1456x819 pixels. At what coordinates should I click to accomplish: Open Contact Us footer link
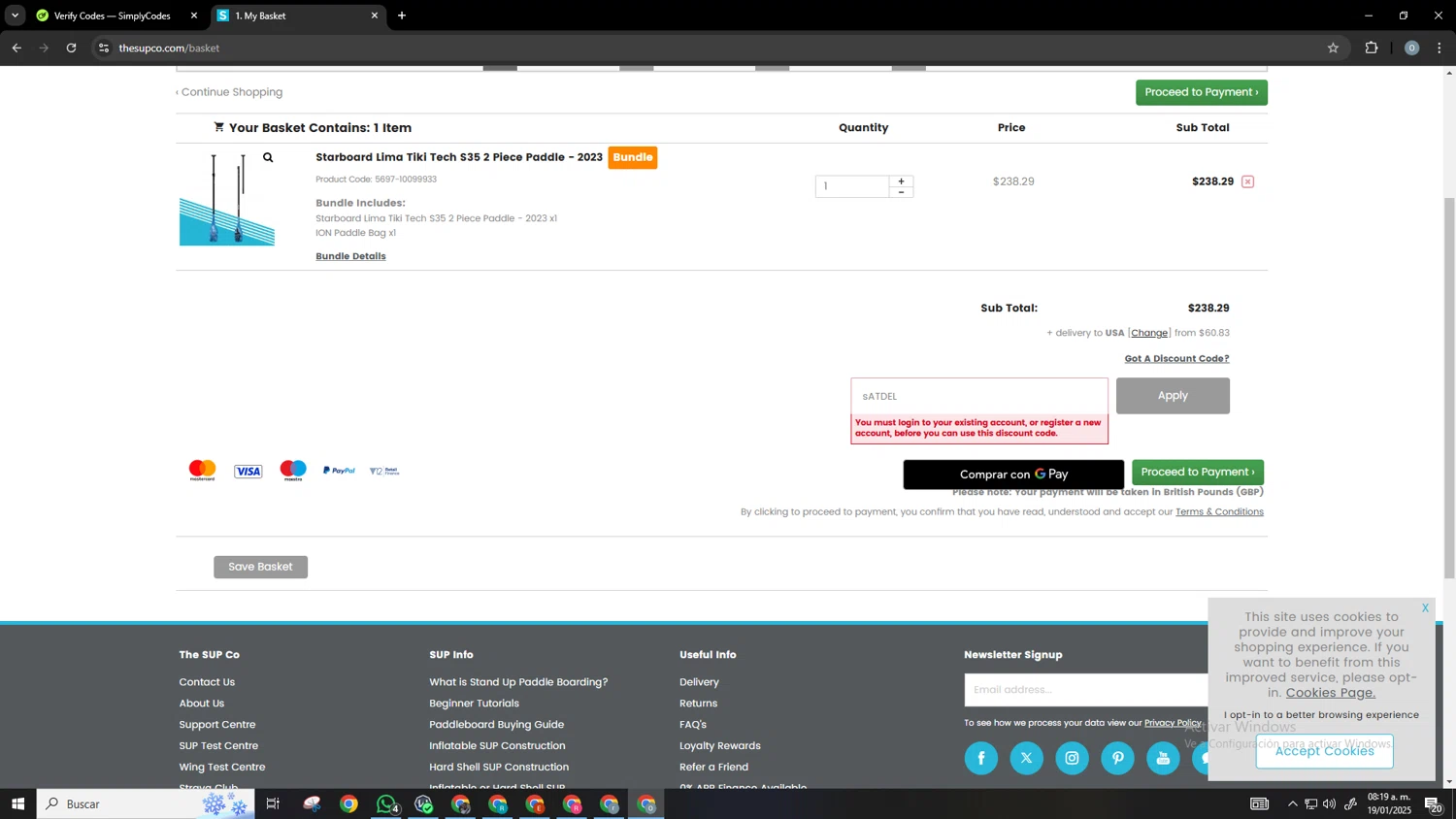point(207,682)
